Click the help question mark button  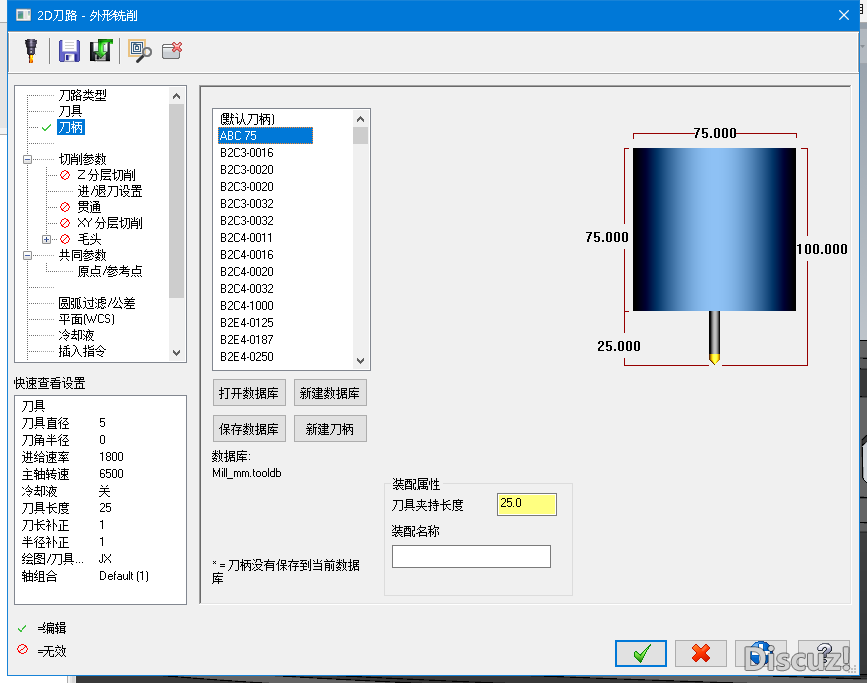(824, 654)
